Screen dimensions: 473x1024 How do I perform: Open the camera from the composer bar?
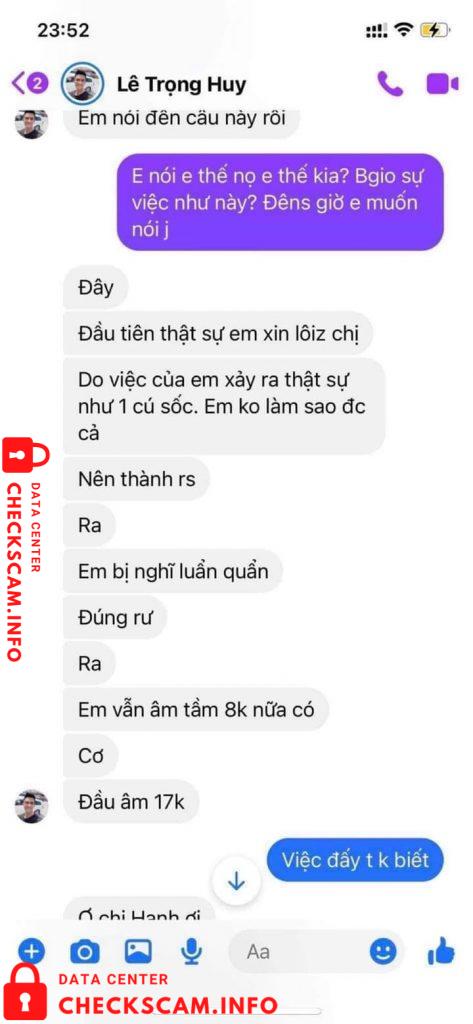[85, 952]
